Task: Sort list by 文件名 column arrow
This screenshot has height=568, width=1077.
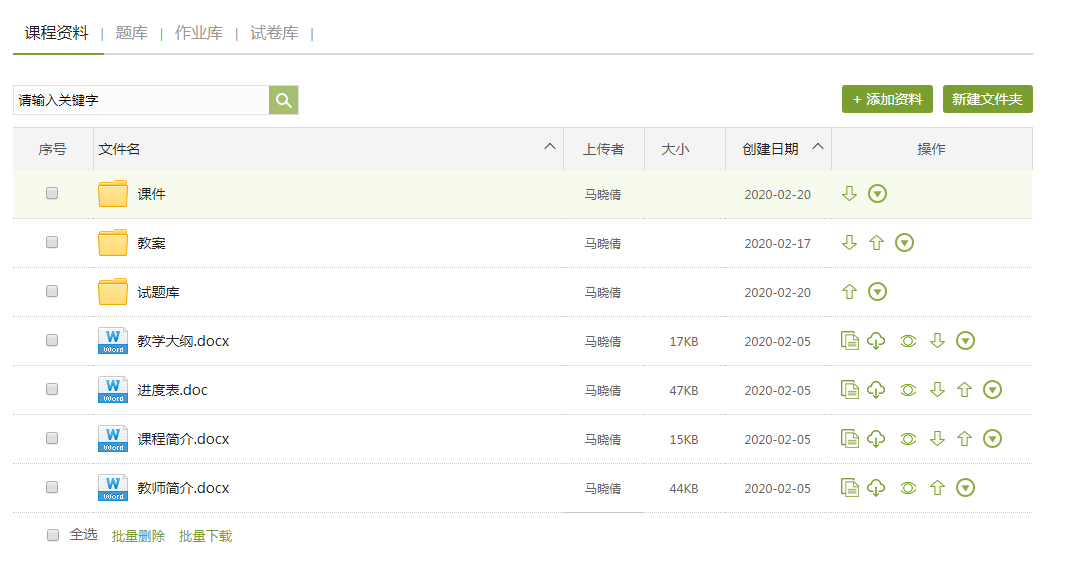Action: click(549, 147)
